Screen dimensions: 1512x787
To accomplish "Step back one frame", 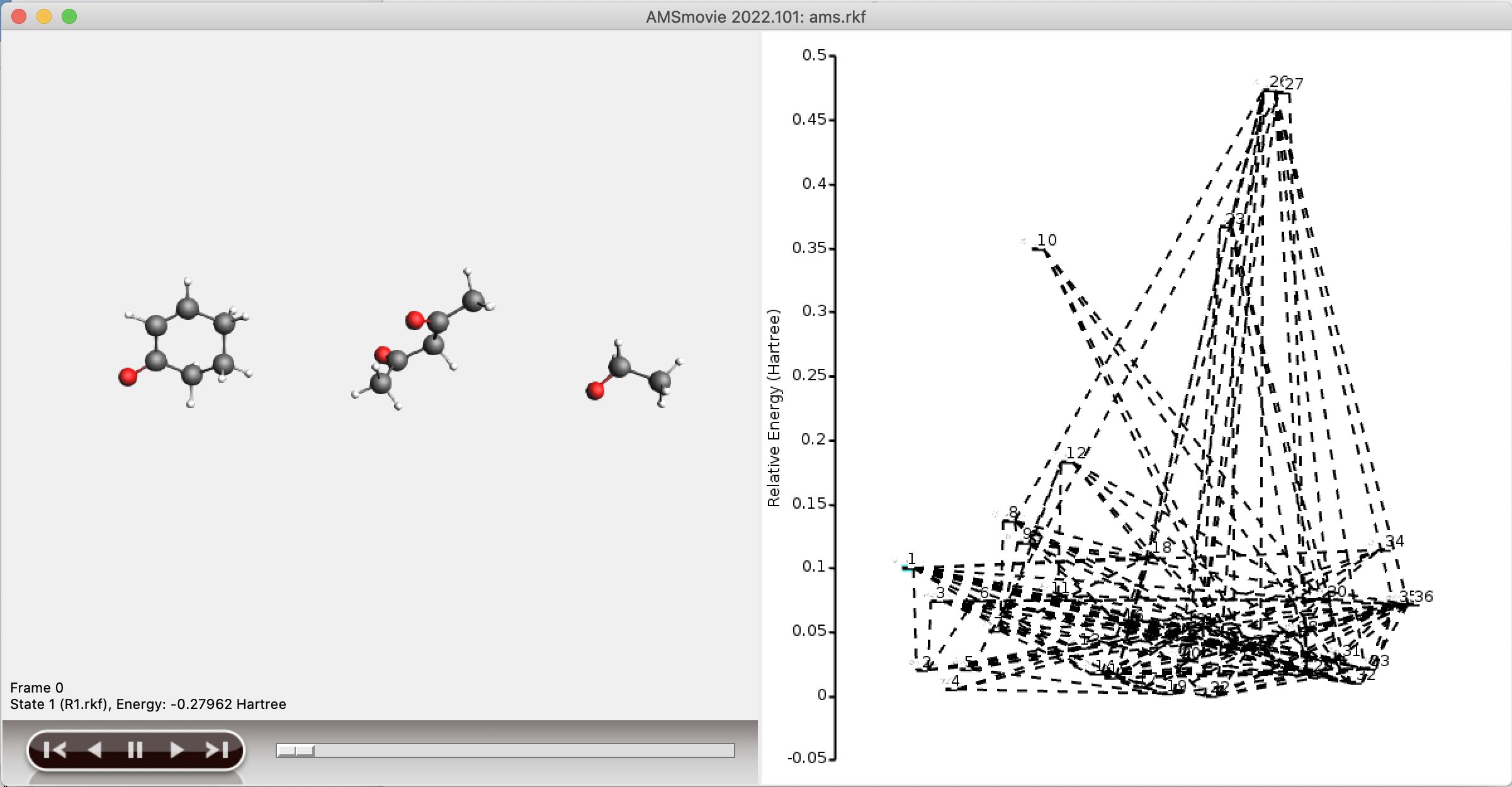I will point(94,749).
